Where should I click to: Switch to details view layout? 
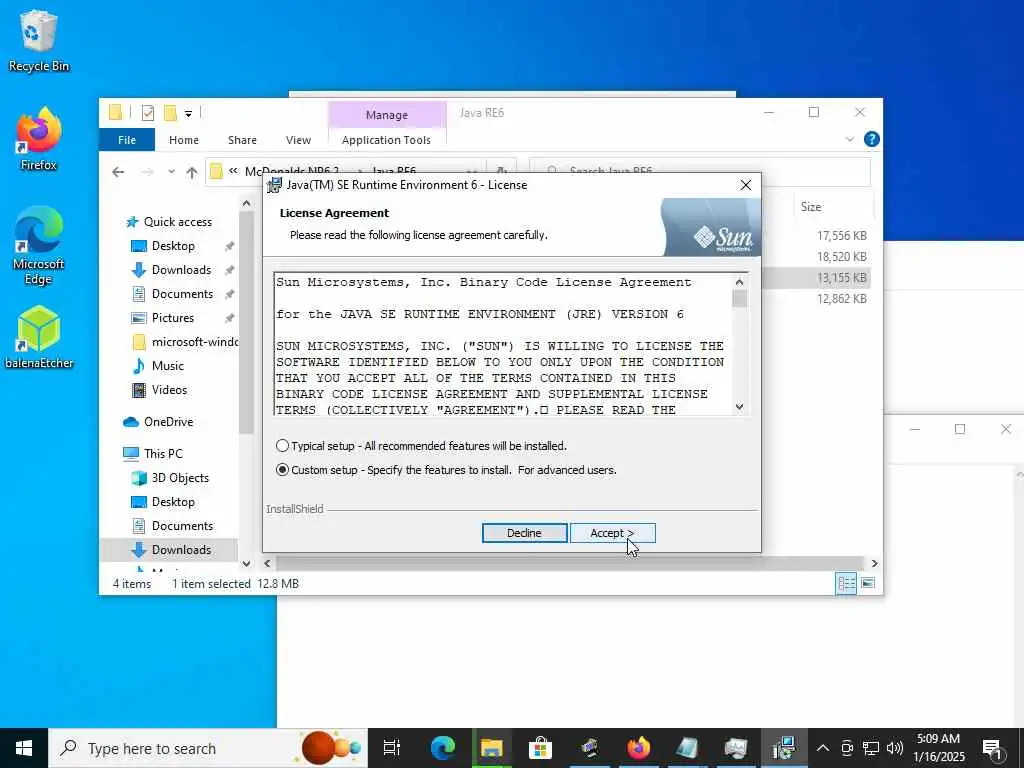pyautogui.click(x=846, y=583)
